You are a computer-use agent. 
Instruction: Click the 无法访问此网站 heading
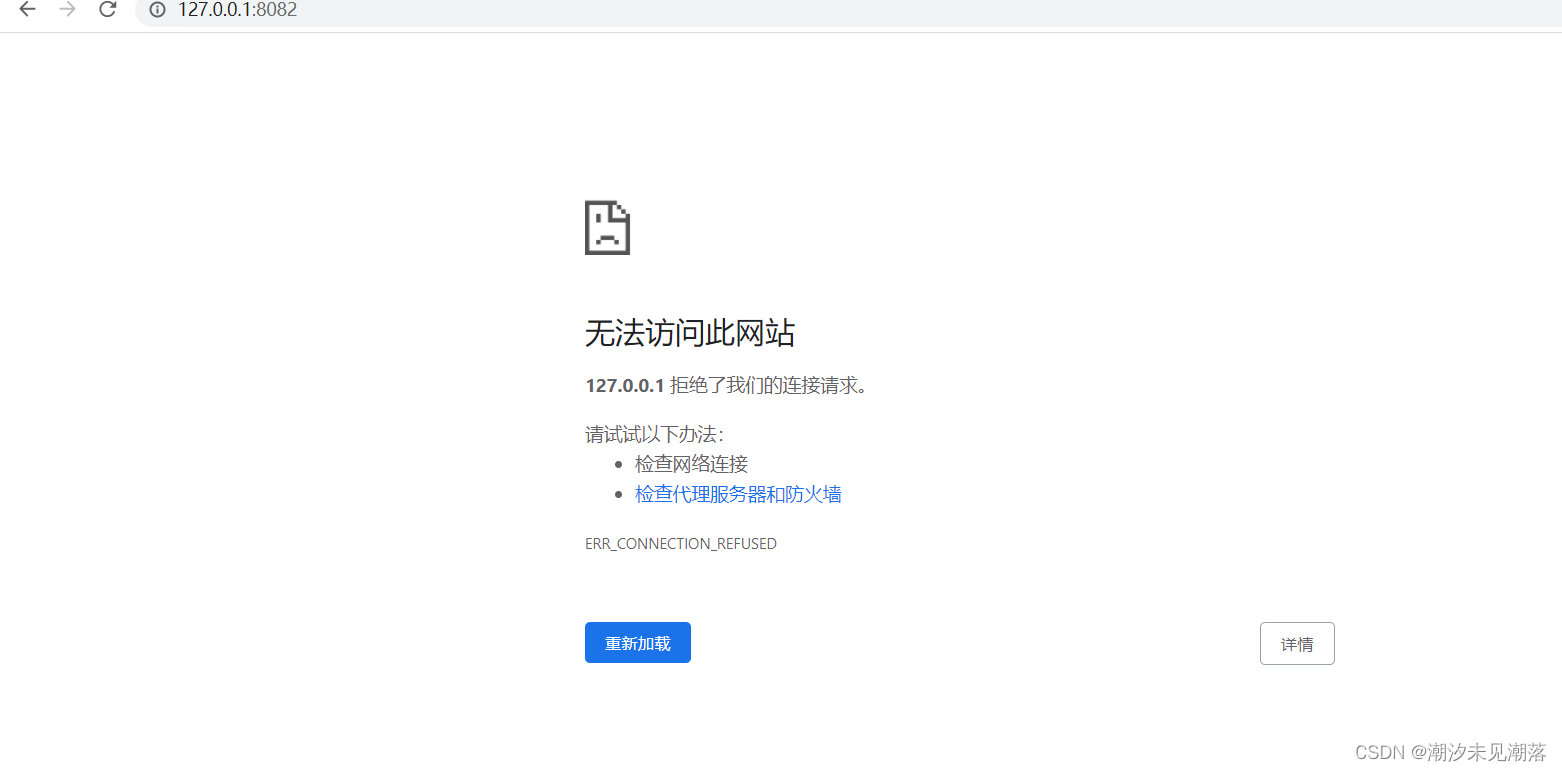pyautogui.click(x=689, y=333)
